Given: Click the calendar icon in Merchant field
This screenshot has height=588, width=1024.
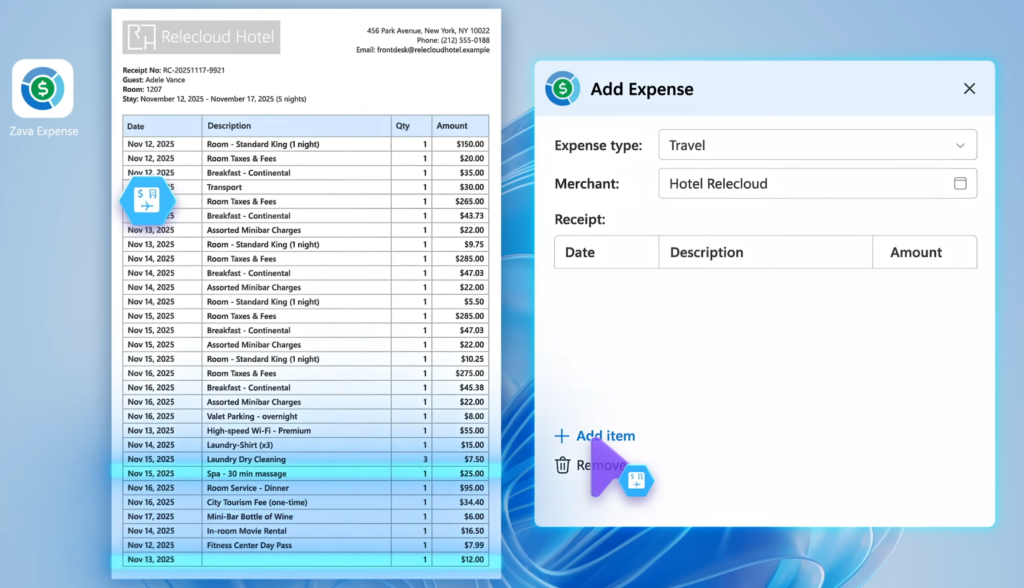Looking at the screenshot, I should [959, 184].
